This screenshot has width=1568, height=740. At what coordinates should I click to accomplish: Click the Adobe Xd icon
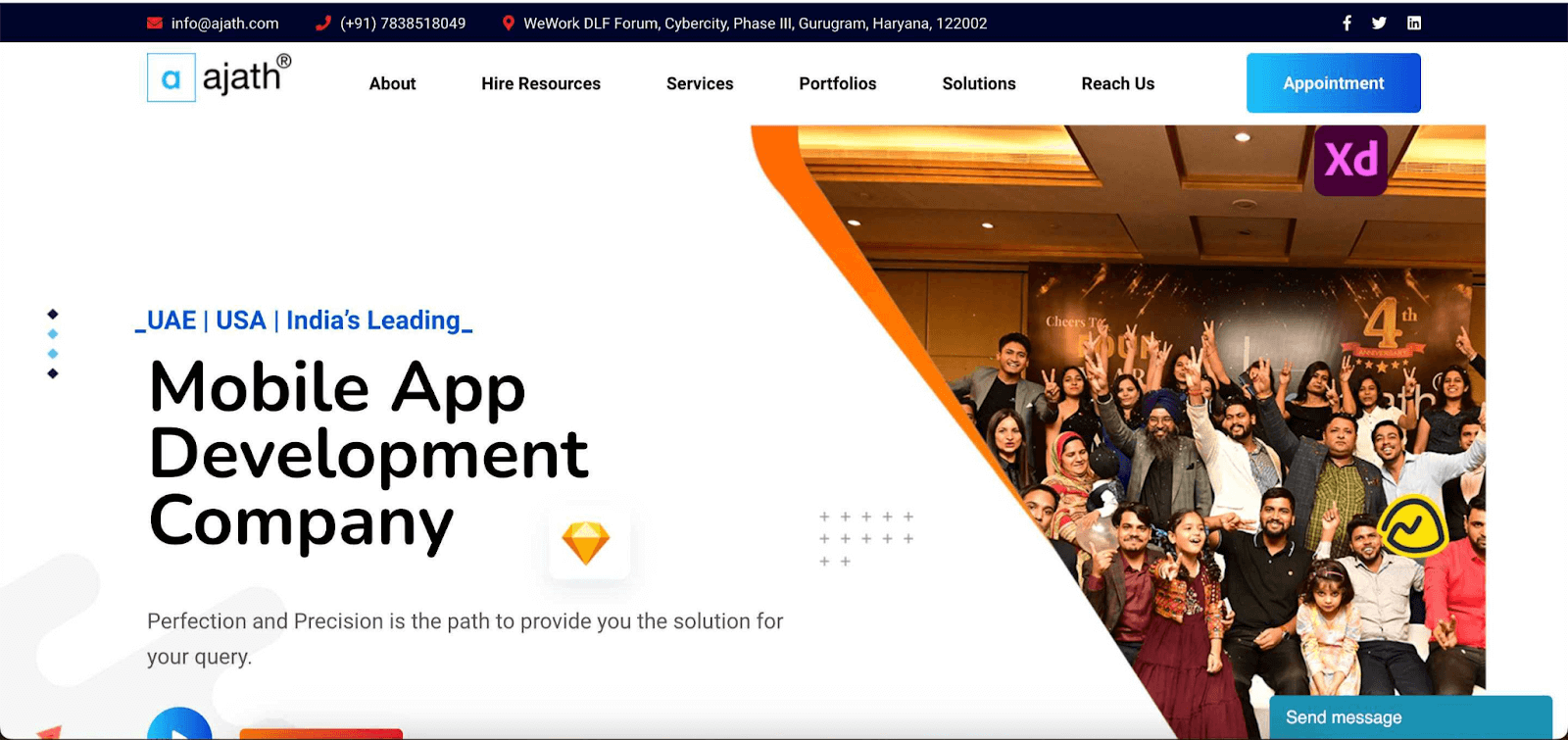point(1350,160)
